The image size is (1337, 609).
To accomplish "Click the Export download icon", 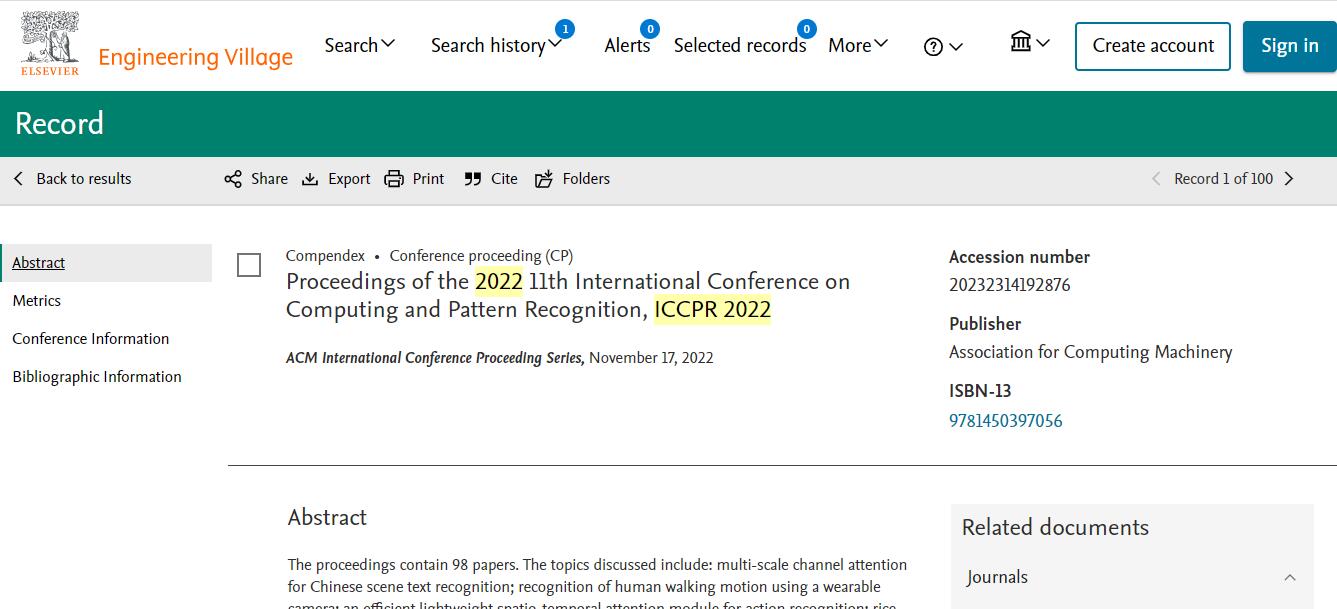I will point(310,179).
